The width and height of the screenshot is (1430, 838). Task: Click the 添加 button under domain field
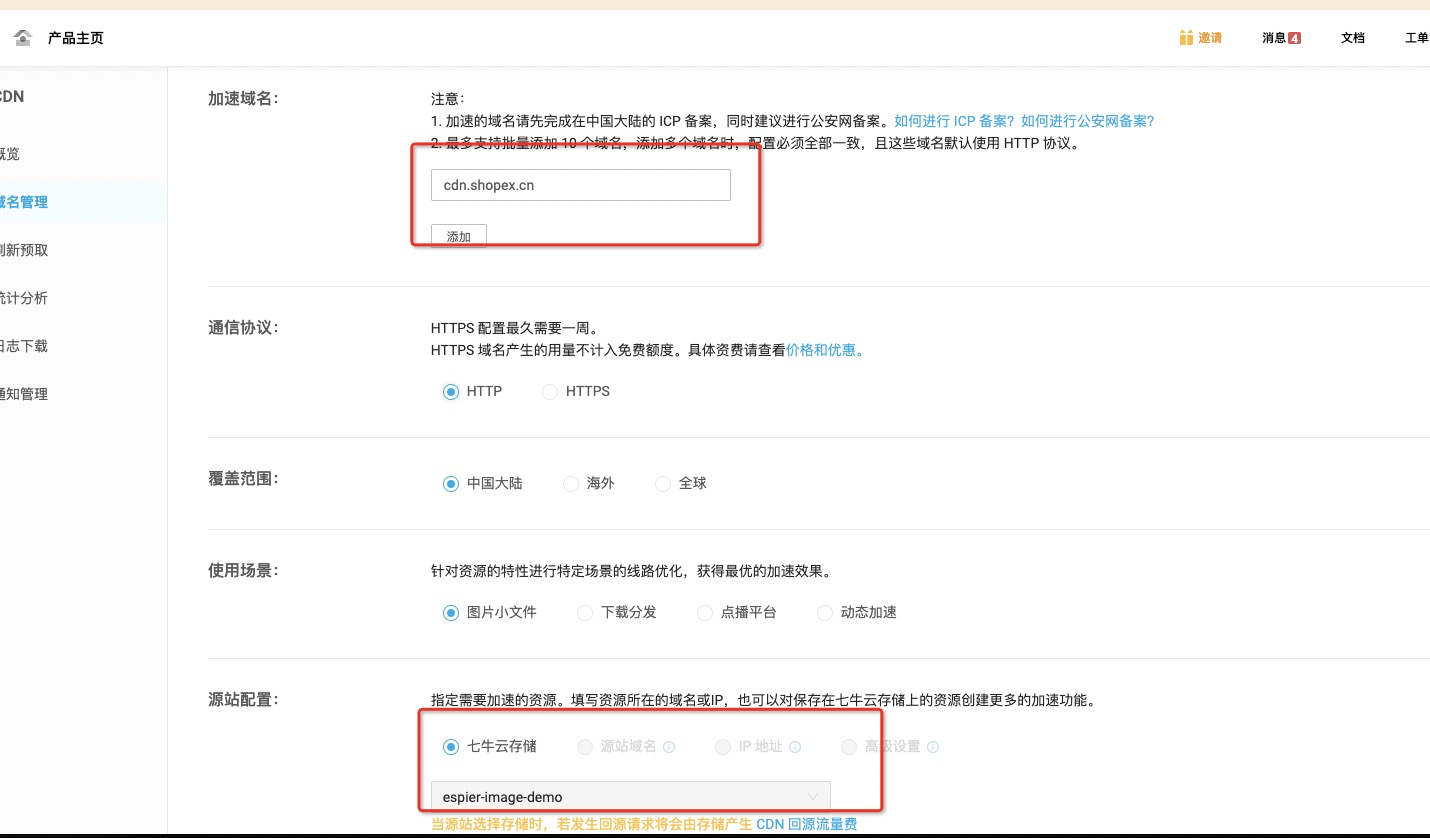pyautogui.click(x=458, y=237)
